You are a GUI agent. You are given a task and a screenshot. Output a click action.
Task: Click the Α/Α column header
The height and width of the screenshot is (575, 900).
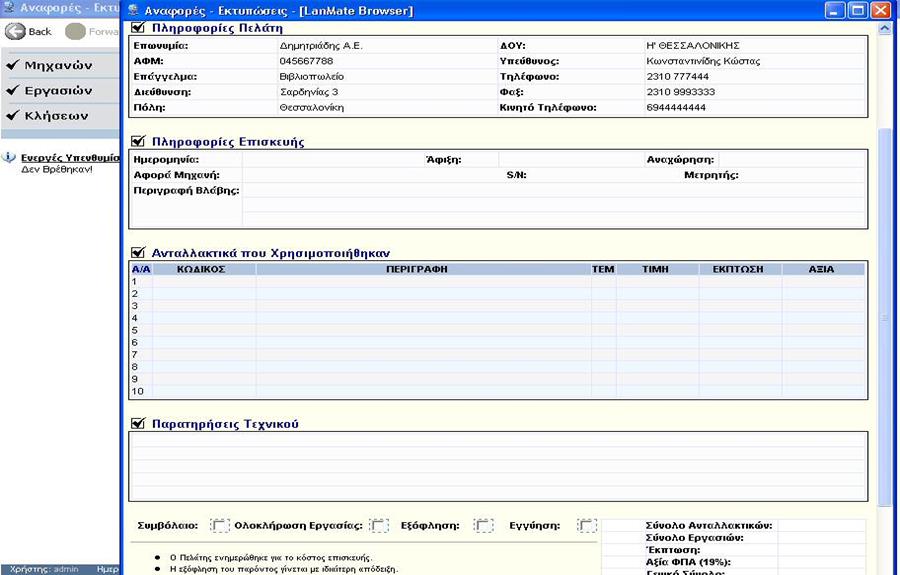(141, 269)
